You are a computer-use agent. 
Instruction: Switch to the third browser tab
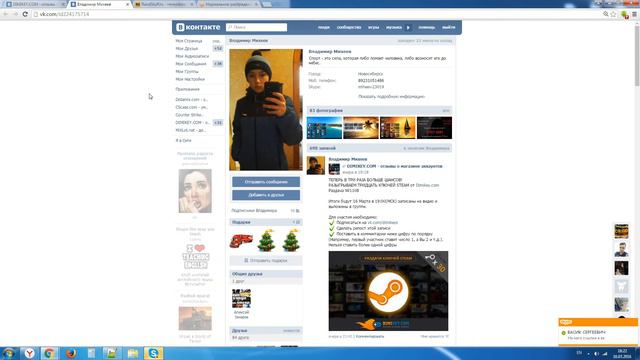pyautogui.click(x=164, y=4)
